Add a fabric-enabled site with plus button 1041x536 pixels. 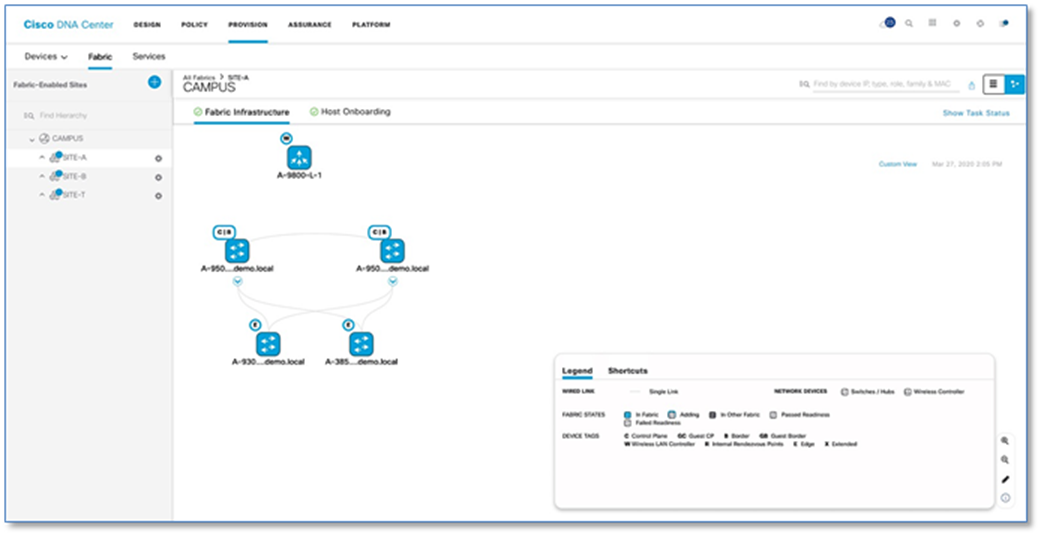155,82
